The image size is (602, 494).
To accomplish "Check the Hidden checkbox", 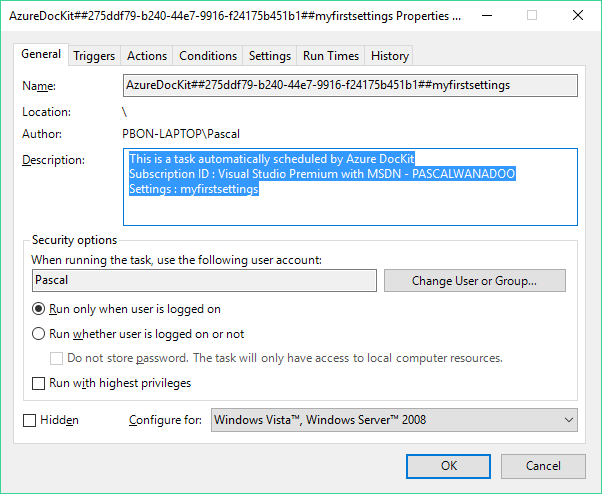I will click(30, 420).
